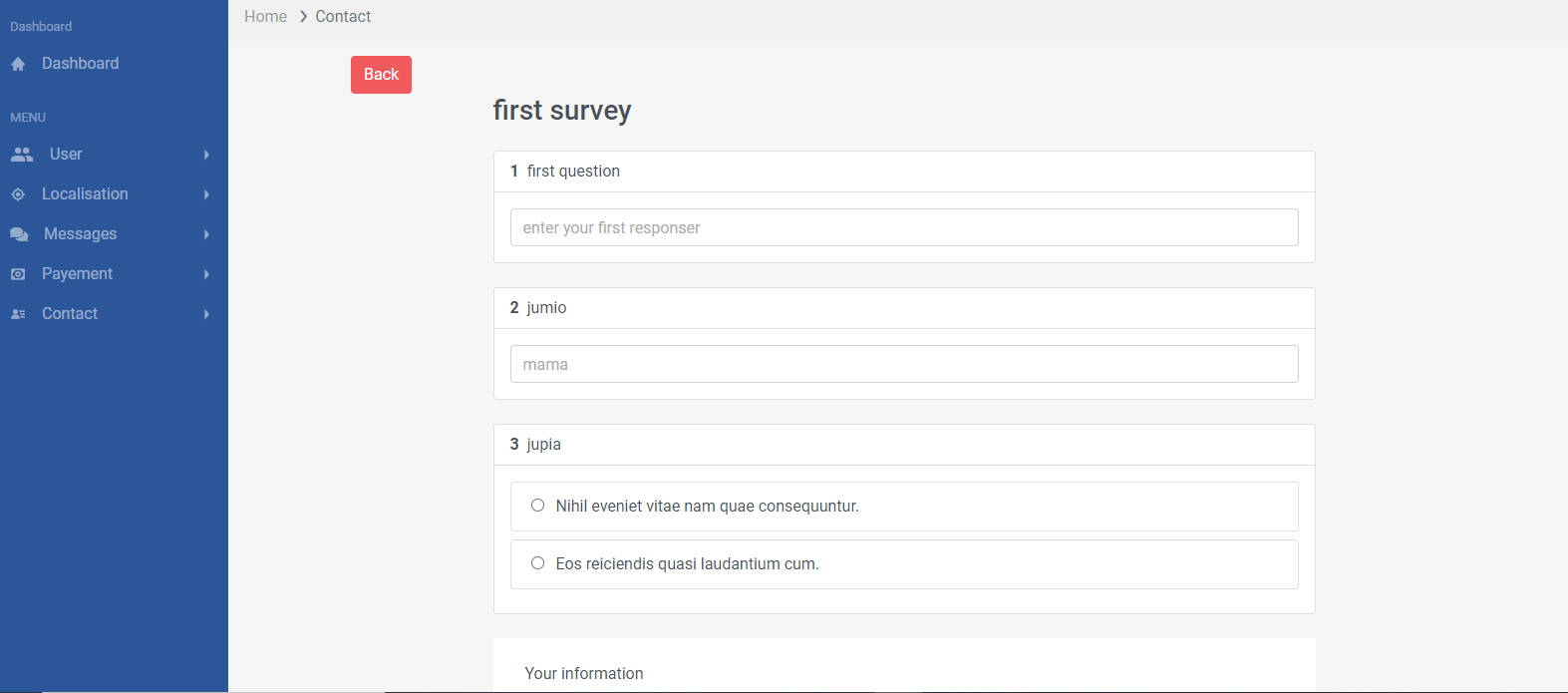The height and width of the screenshot is (693, 1568).
Task: Click the Contact breadcrumb link
Action: click(x=343, y=17)
